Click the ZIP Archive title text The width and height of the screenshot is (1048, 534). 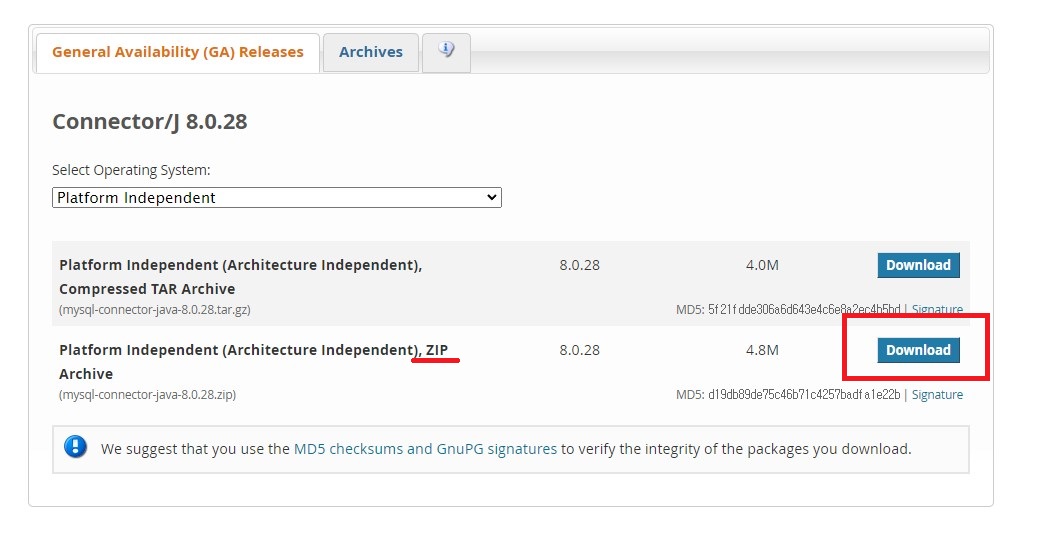click(253, 362)
